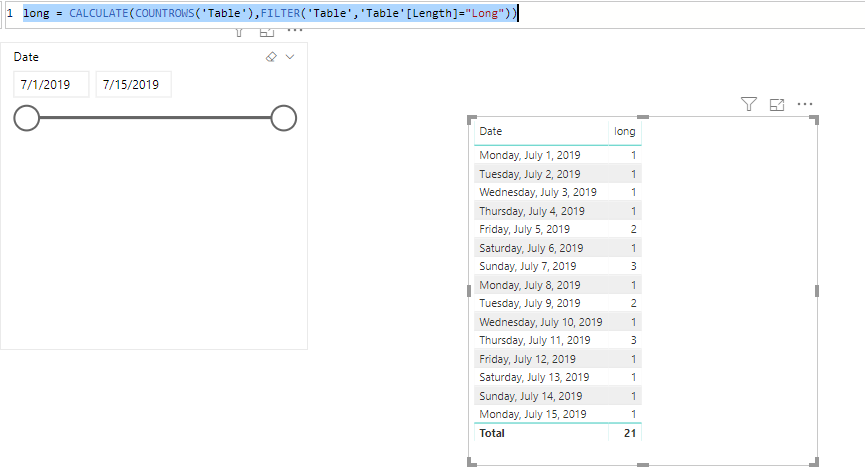Select the left handle of the date slider

click(x=26, y=118)
